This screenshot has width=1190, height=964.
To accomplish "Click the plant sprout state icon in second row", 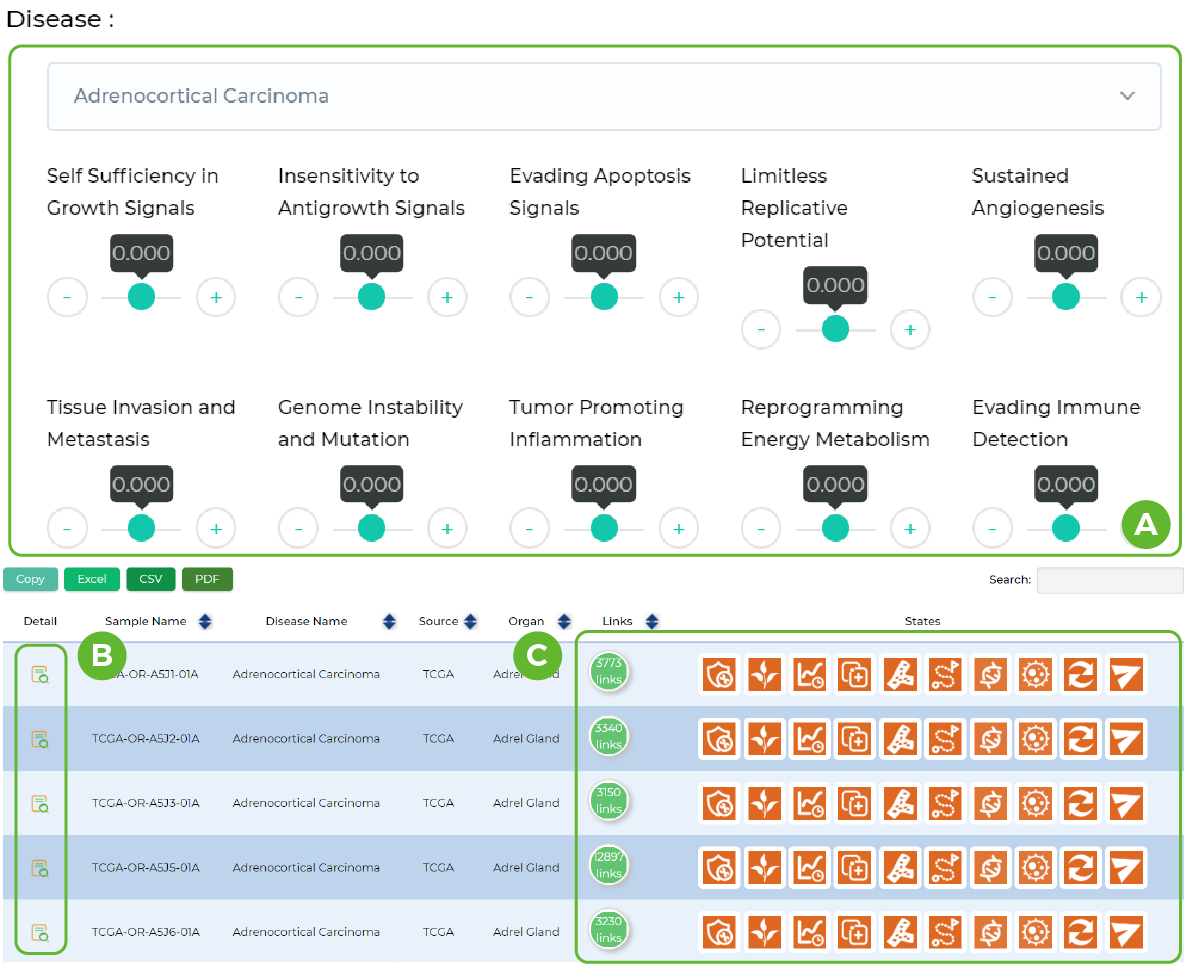I will 764,739.
